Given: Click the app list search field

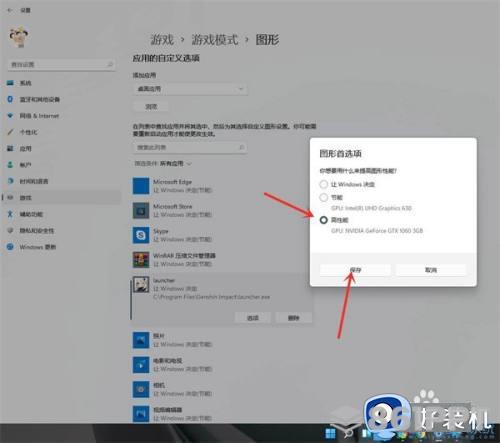Looking at the screenshot, I should pyautogui.click(x=190, y=147).
